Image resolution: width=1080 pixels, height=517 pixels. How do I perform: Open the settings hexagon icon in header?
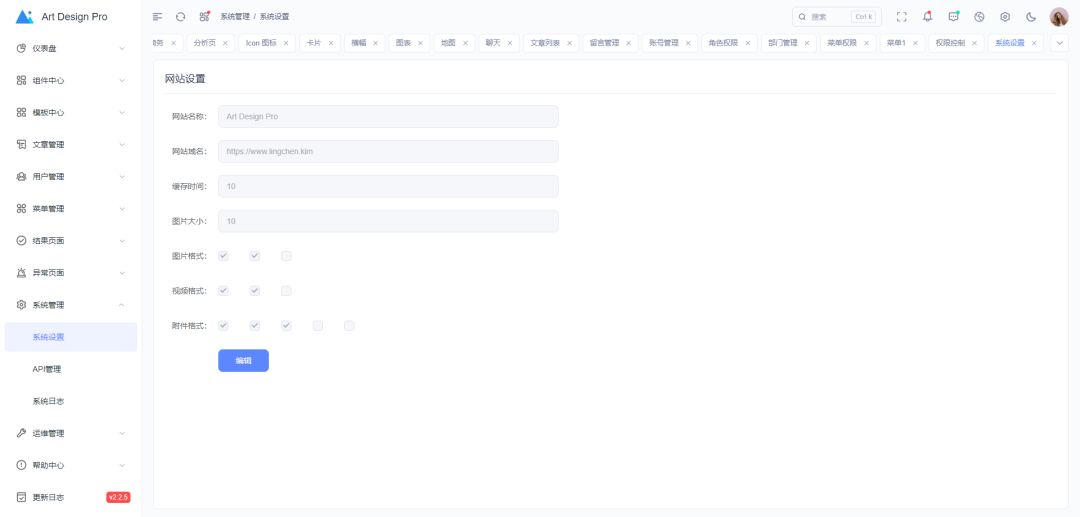[x=1005, y=17]
